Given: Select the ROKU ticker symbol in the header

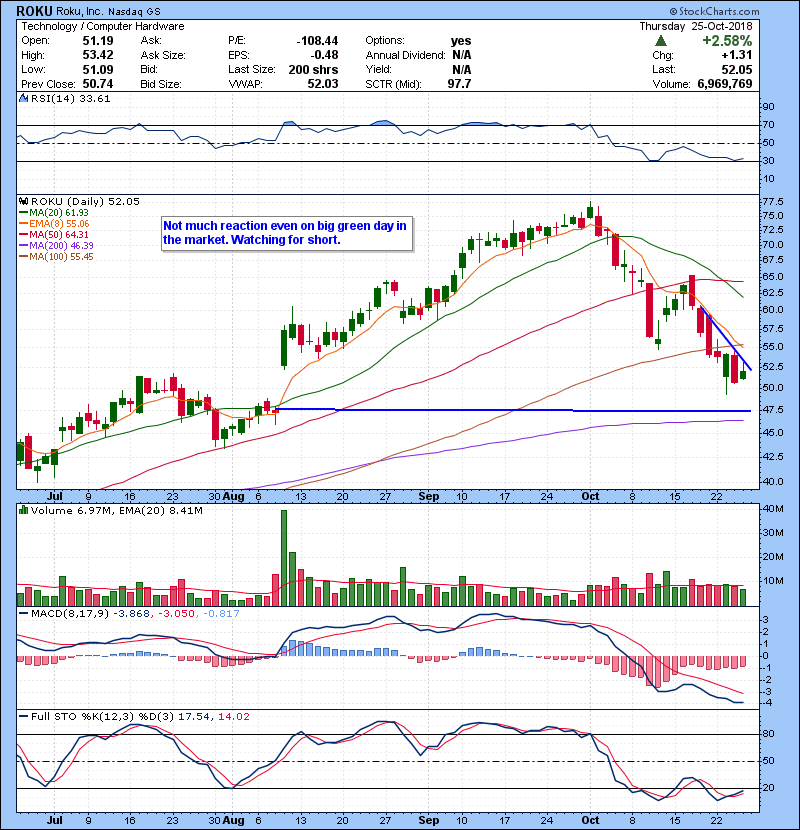Looking at the screenshot, I should click(x=34, y=11).
